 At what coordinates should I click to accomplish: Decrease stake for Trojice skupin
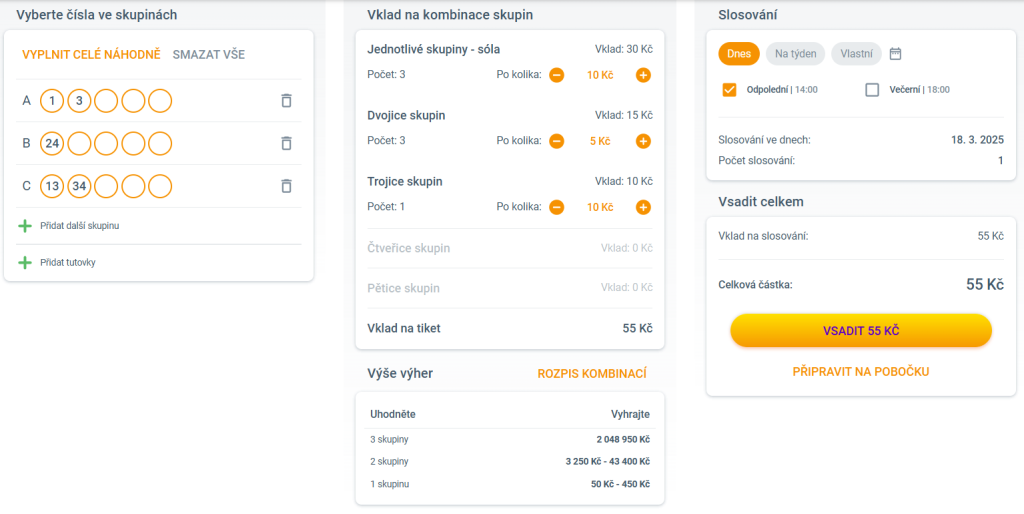[x=557, y=207]
